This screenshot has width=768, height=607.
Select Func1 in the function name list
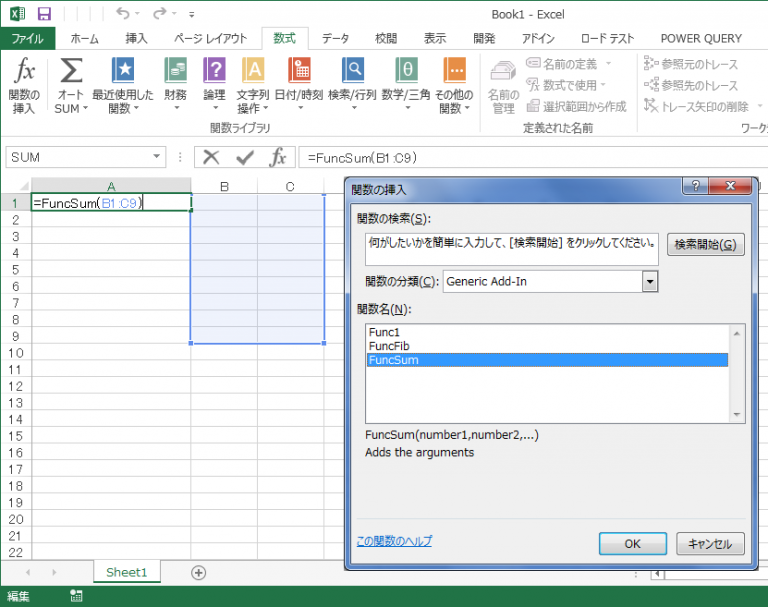click(385, 332)
